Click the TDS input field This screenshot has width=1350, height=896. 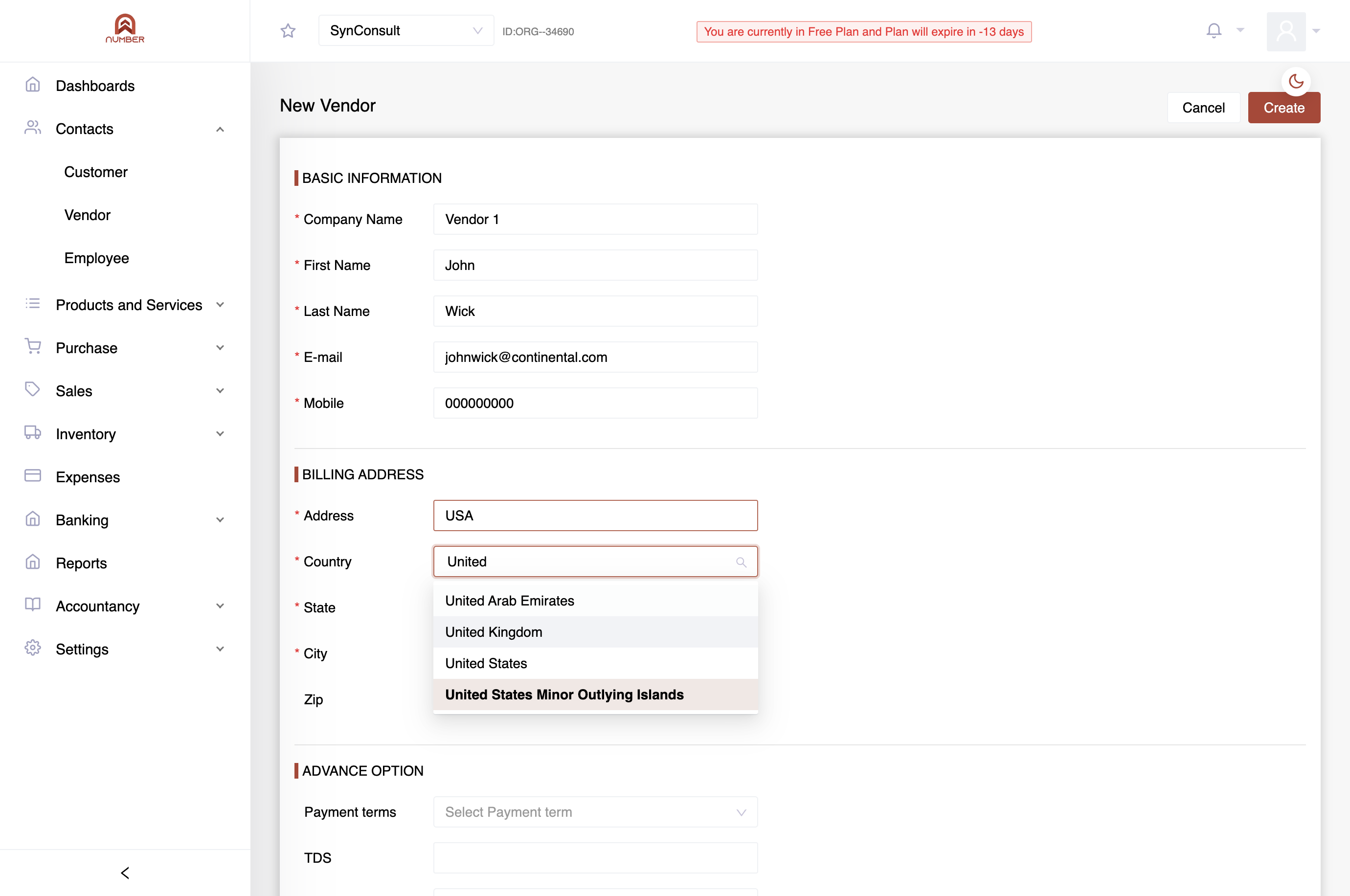595,858
